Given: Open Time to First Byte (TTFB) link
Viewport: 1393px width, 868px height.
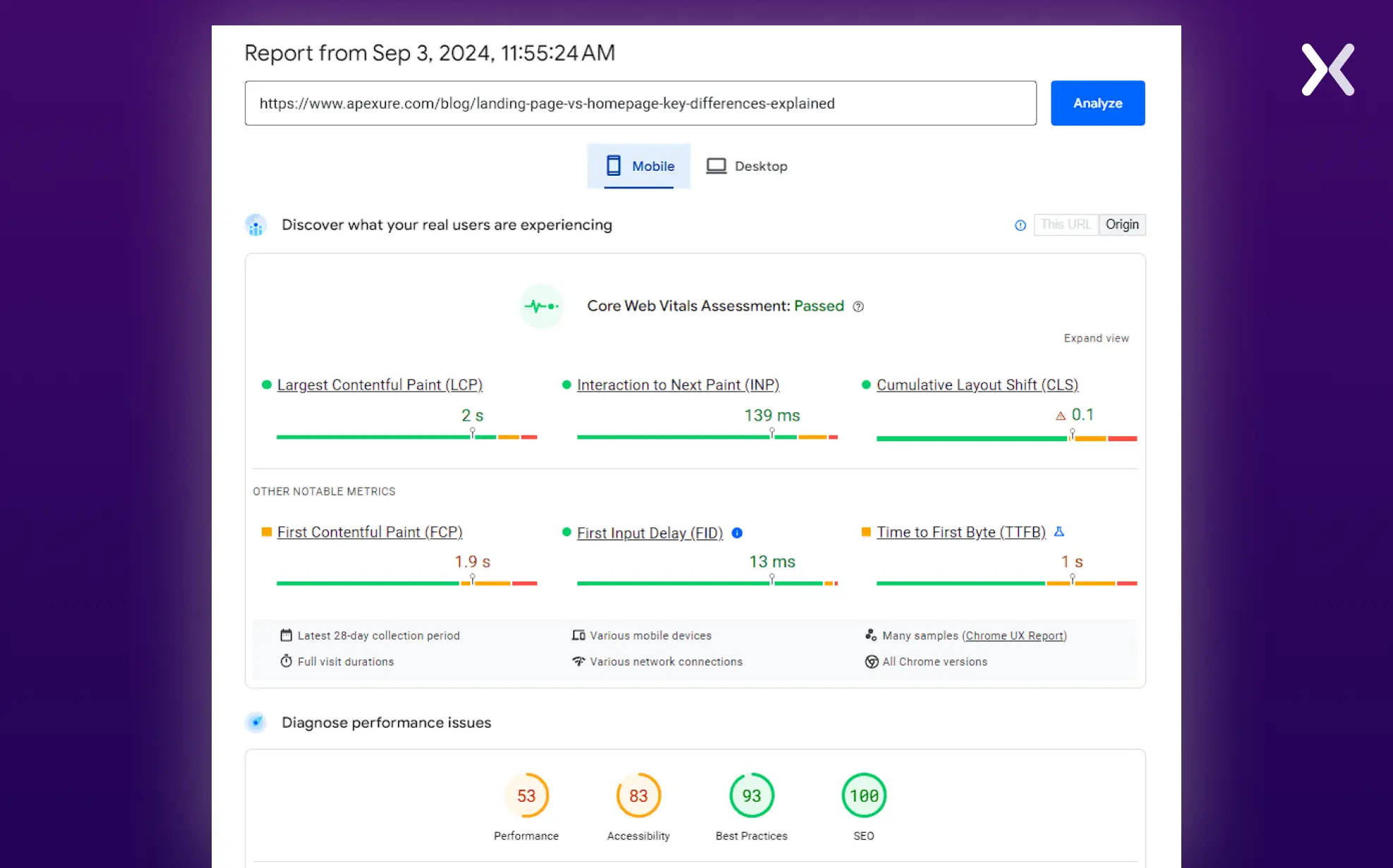Looking at the screenshot, I should point(961,532).
